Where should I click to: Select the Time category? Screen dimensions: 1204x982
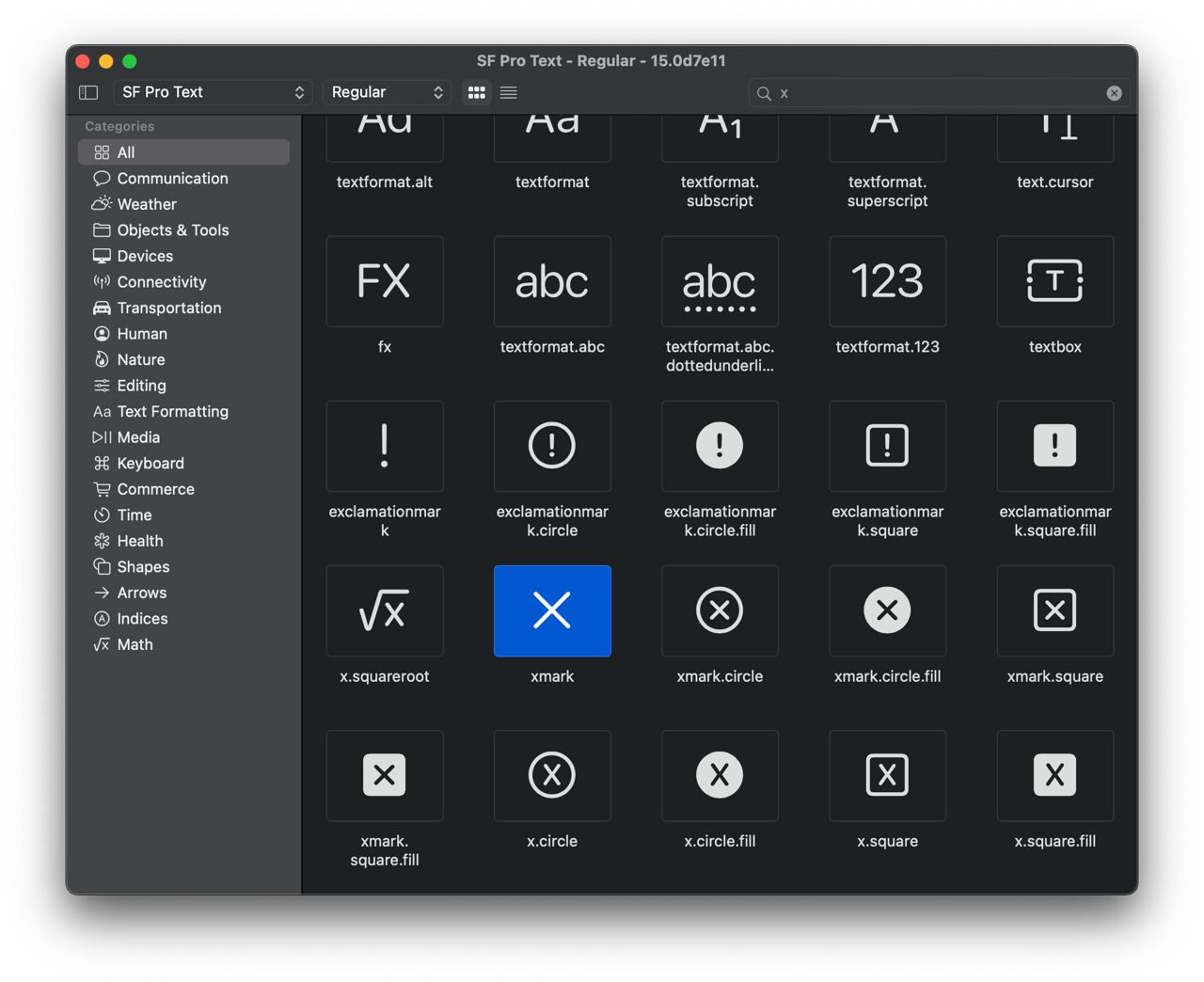coord(183,515)
